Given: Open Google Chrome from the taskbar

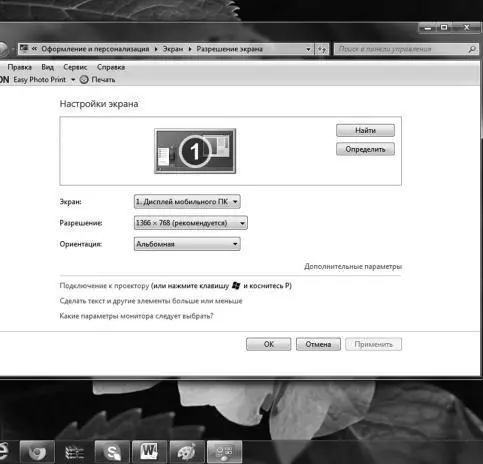Looking at the screenshot, I should (37, 452).
